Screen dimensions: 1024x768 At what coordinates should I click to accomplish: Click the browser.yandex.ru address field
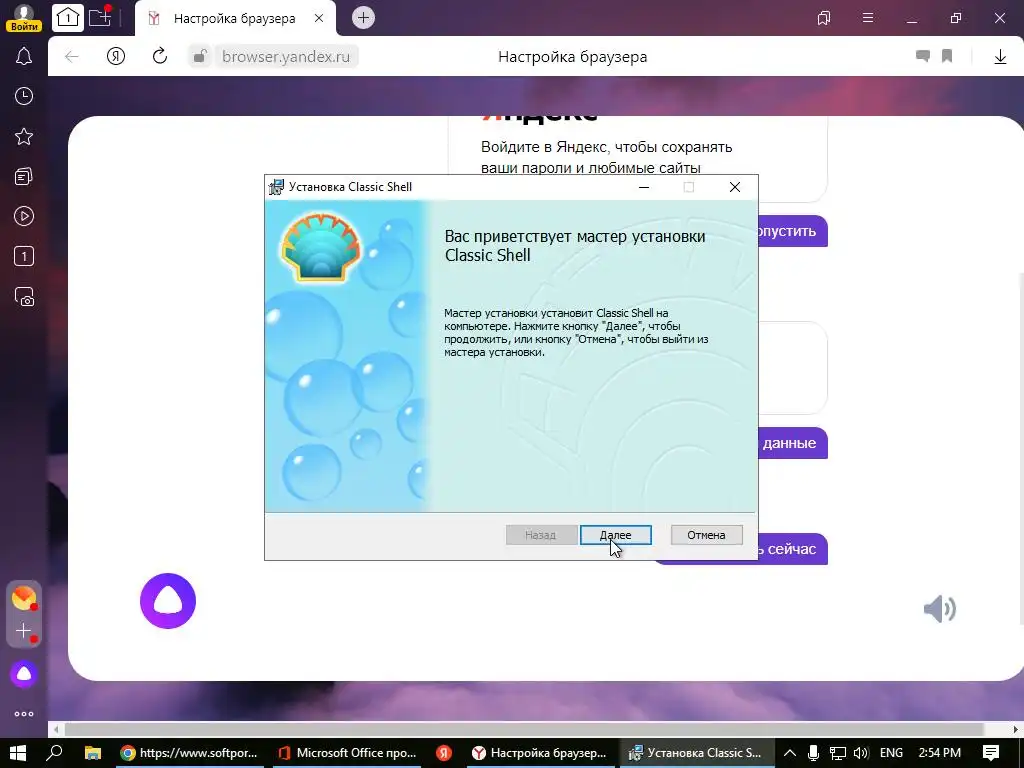(x=285, y=57)
